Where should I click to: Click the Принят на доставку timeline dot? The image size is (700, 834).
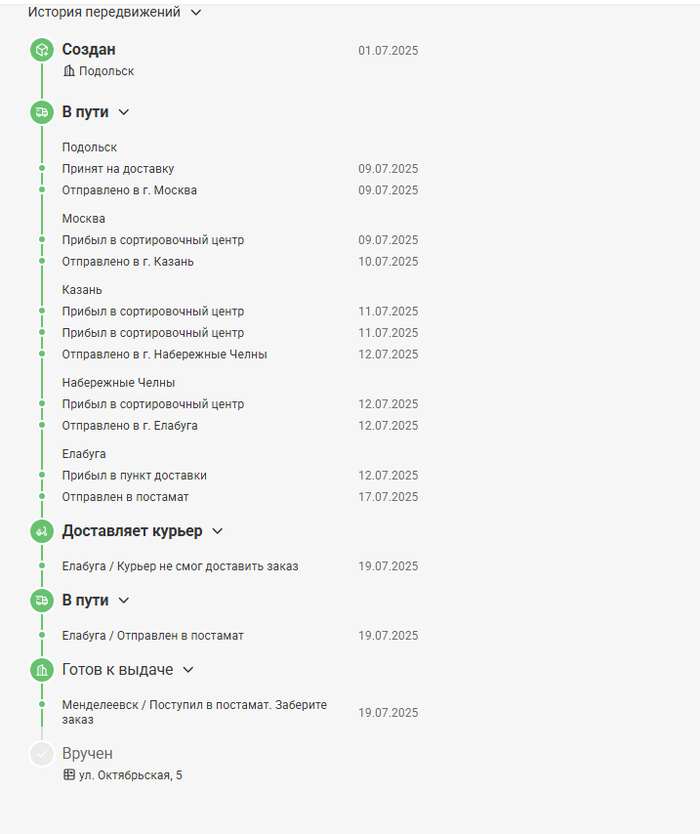(x=42, y=169)
